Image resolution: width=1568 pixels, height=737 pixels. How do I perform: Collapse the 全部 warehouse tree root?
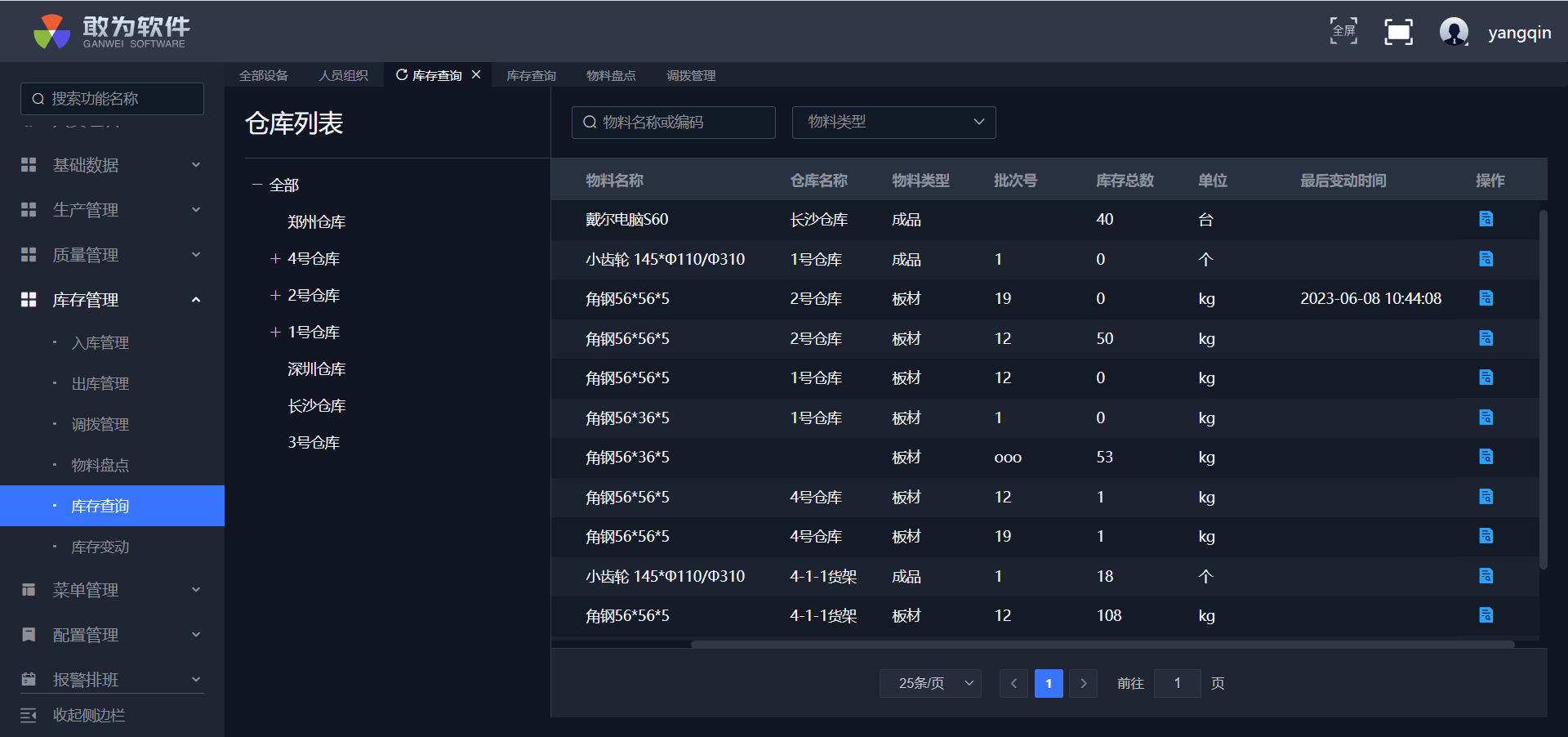(256, 185)
